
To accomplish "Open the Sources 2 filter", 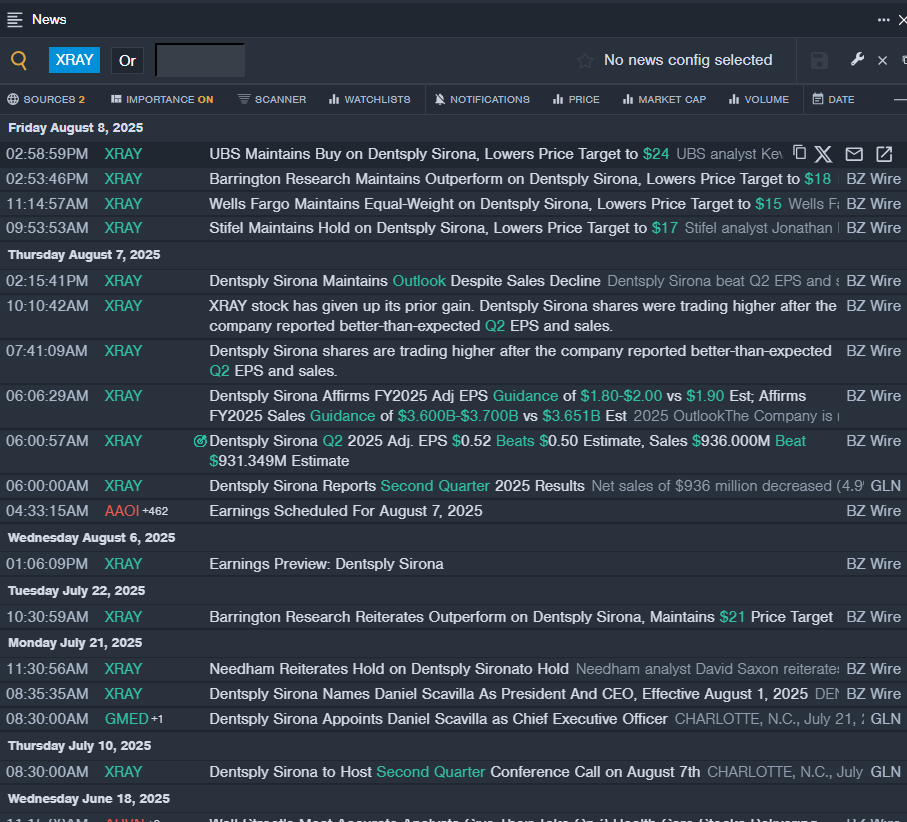I will pos(46,99).
